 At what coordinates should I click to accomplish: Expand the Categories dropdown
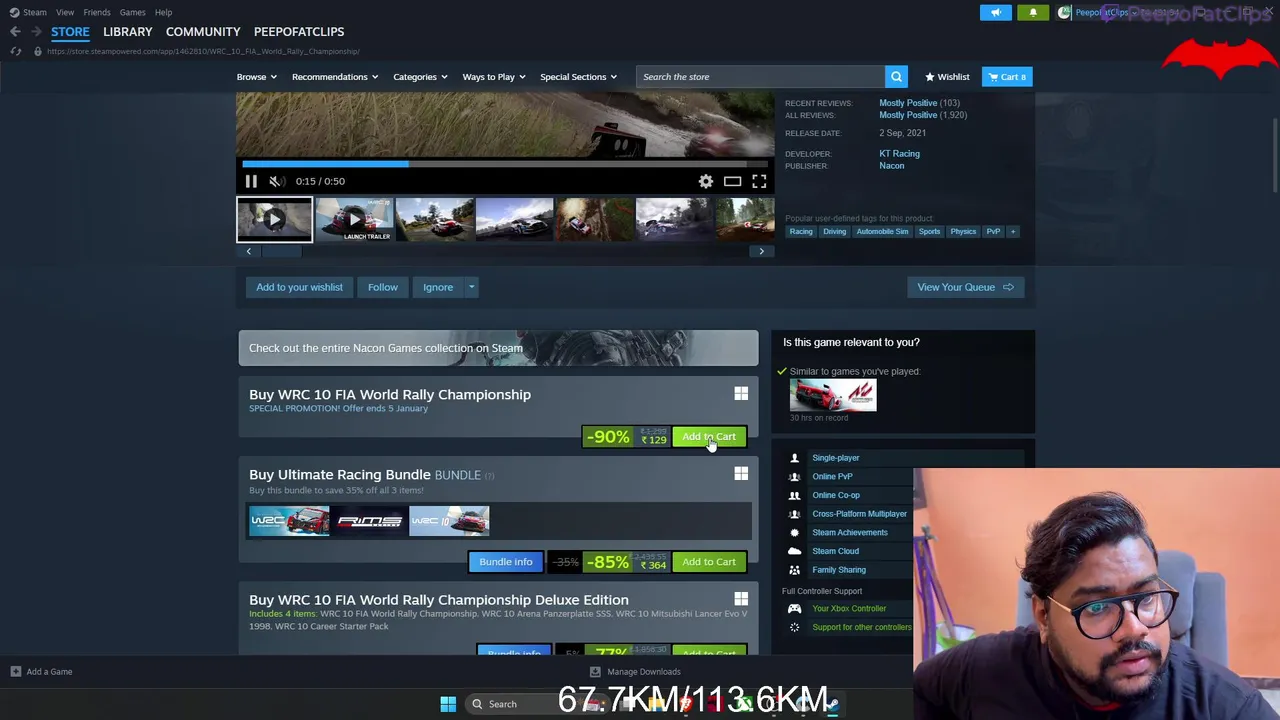click(x=420, y=77)
